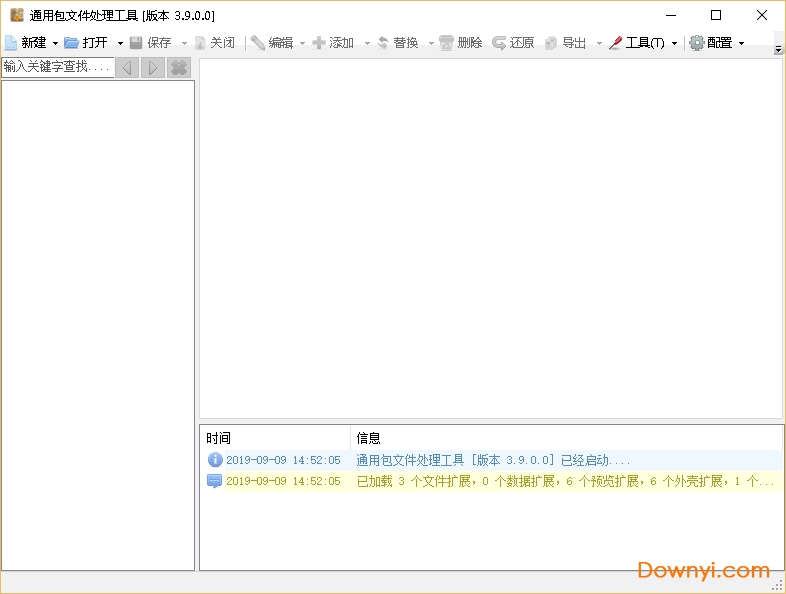Click the 时间 column header
The height and width of the screenshot is (594, 786).
click(x=275, y=438)
